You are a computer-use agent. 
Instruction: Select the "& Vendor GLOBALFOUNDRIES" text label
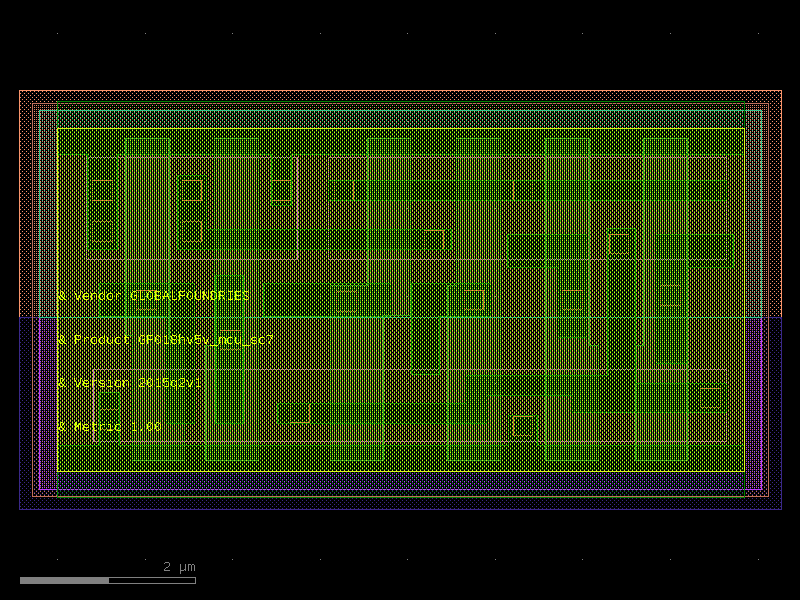(x=154, y=296)
